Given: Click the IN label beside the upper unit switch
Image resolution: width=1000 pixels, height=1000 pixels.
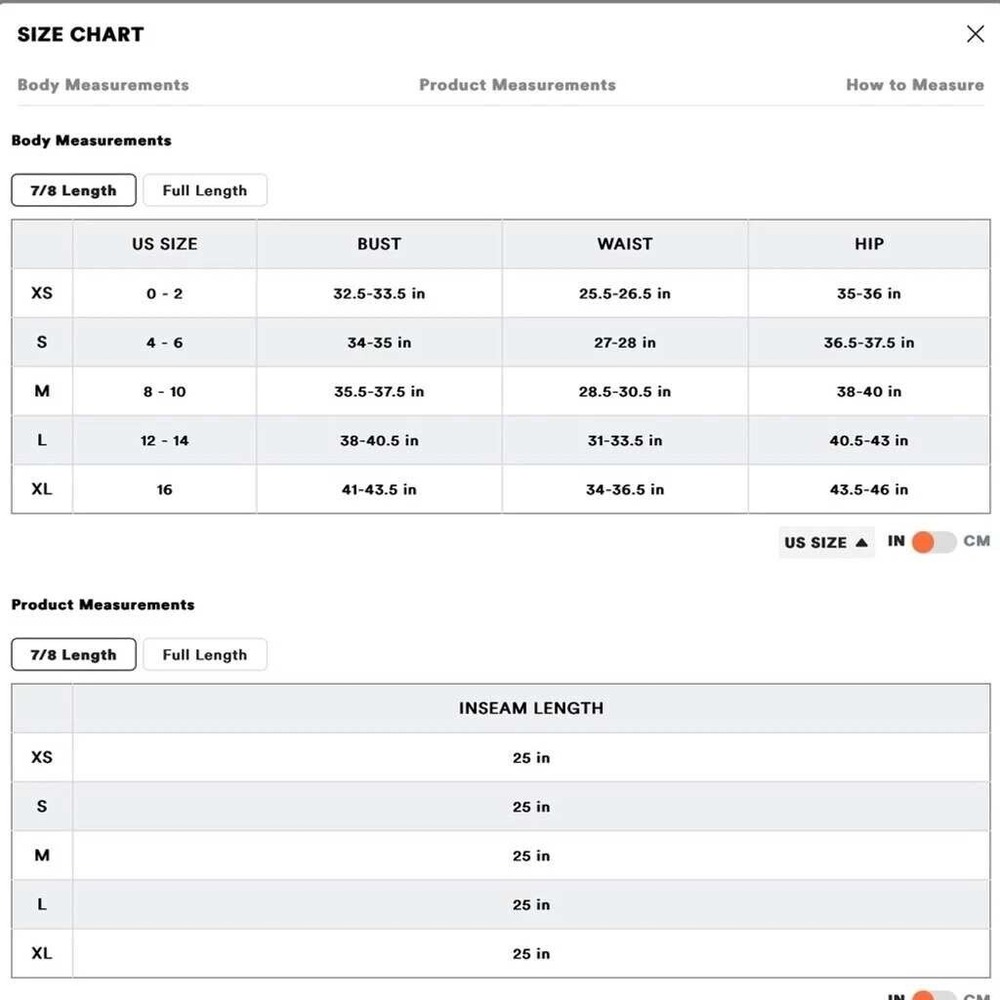Looking at the screenshot, I should pyautogui.click(x=896, y=541).
